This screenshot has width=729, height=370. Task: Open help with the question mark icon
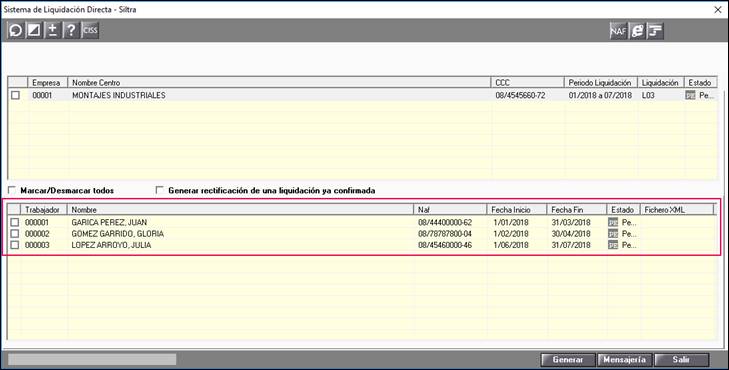[x=71, y=31]
